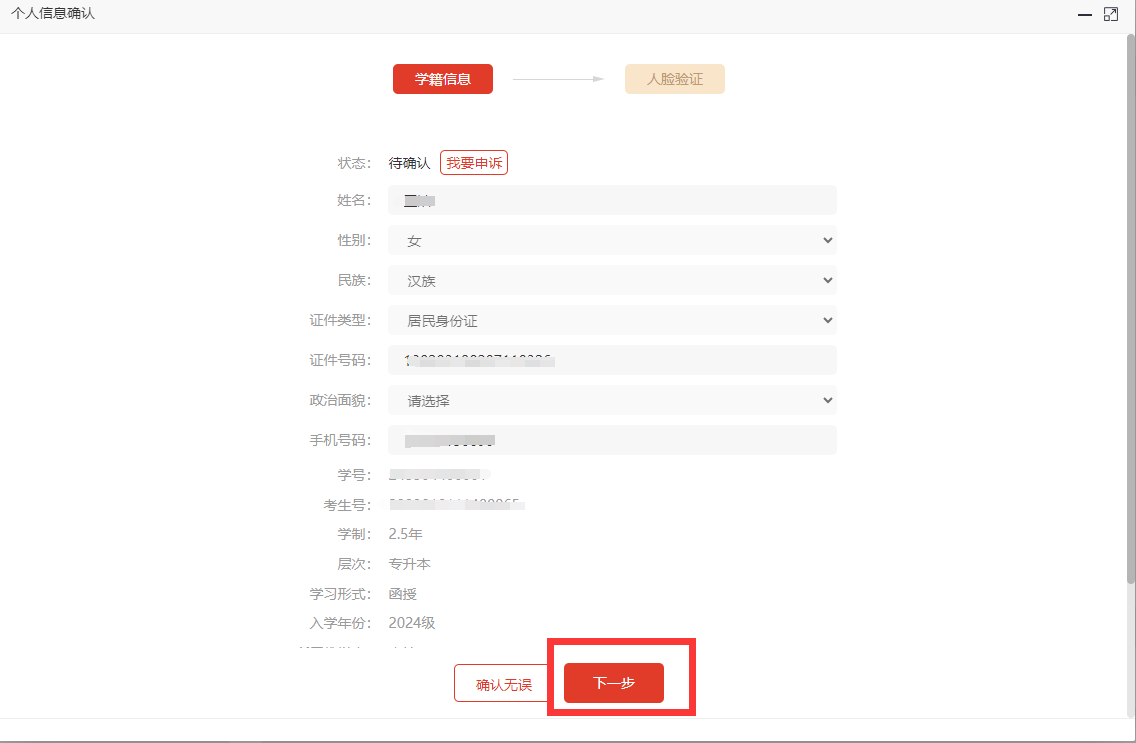Choose an option in 政治面貌 dropdown
This screenshot has height=743, width=1136.
click(612, 400)
